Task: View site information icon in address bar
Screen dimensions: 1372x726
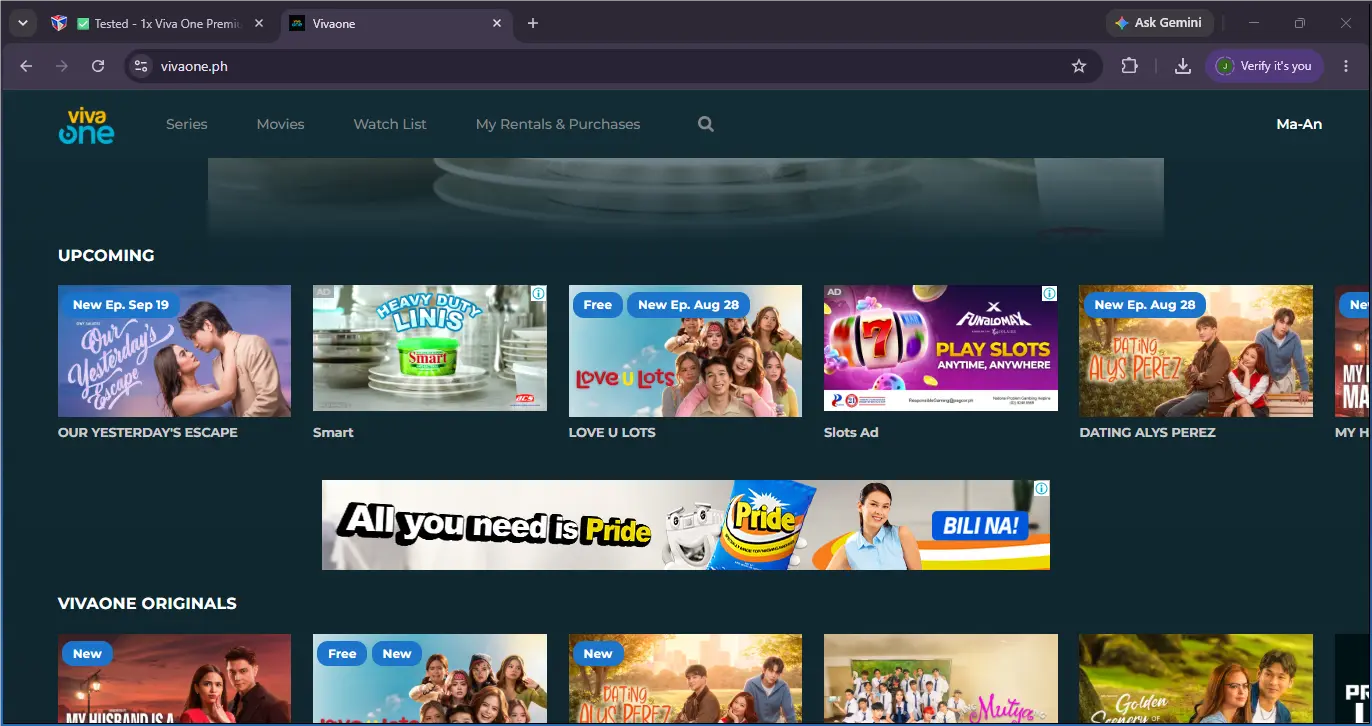Action: (x=141, y=66)
